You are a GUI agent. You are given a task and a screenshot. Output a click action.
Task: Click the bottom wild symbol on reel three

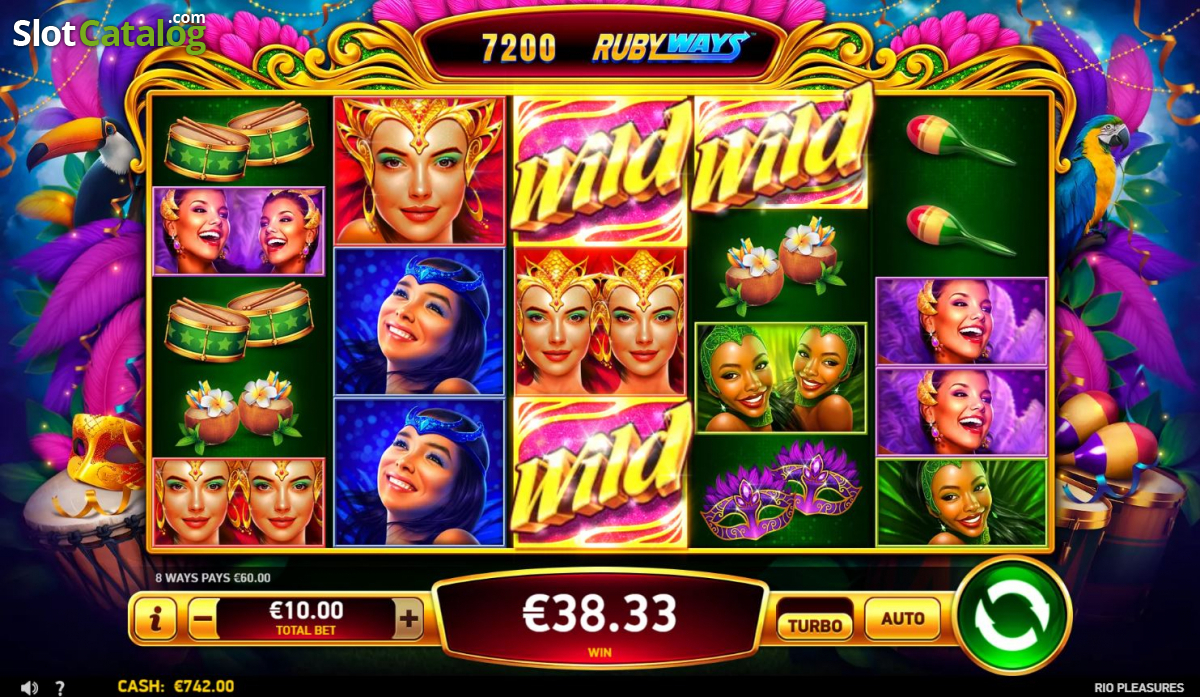(x=600, y=472)
